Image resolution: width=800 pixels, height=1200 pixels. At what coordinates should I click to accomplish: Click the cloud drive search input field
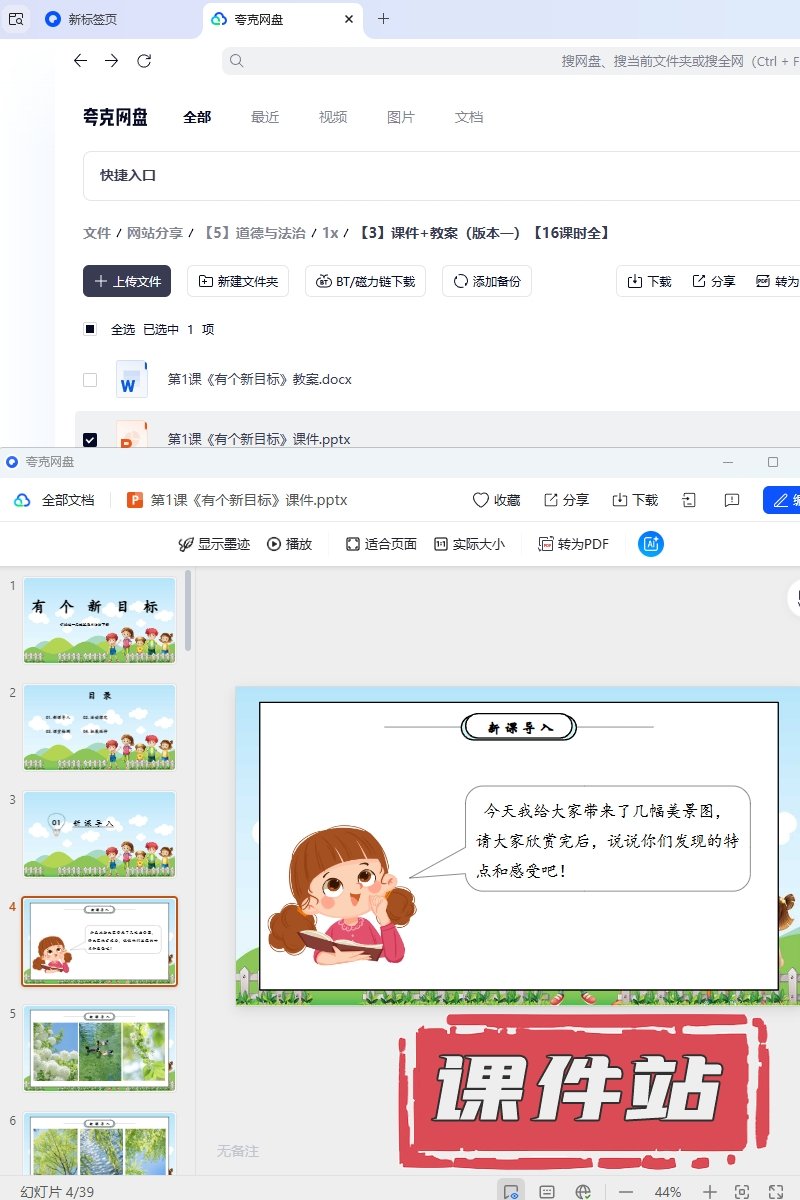click(500, 61)
